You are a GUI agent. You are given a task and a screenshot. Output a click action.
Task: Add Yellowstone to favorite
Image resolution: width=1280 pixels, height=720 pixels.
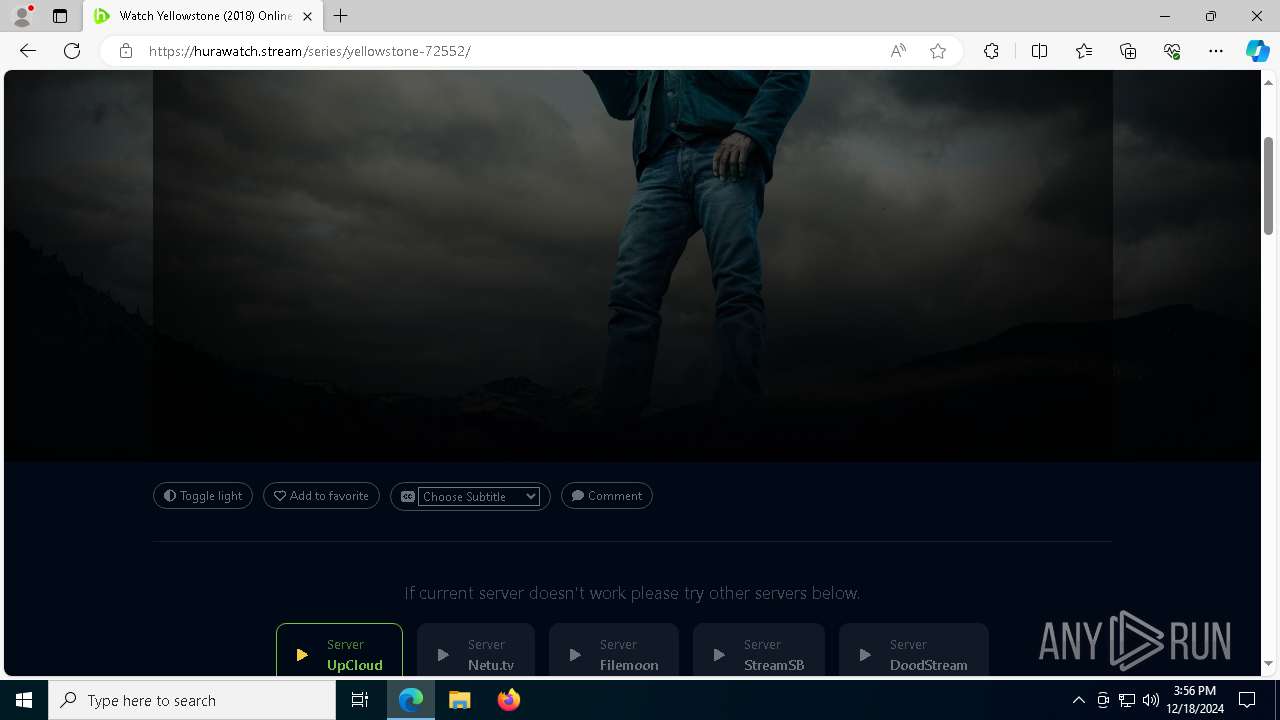(321, 496)
